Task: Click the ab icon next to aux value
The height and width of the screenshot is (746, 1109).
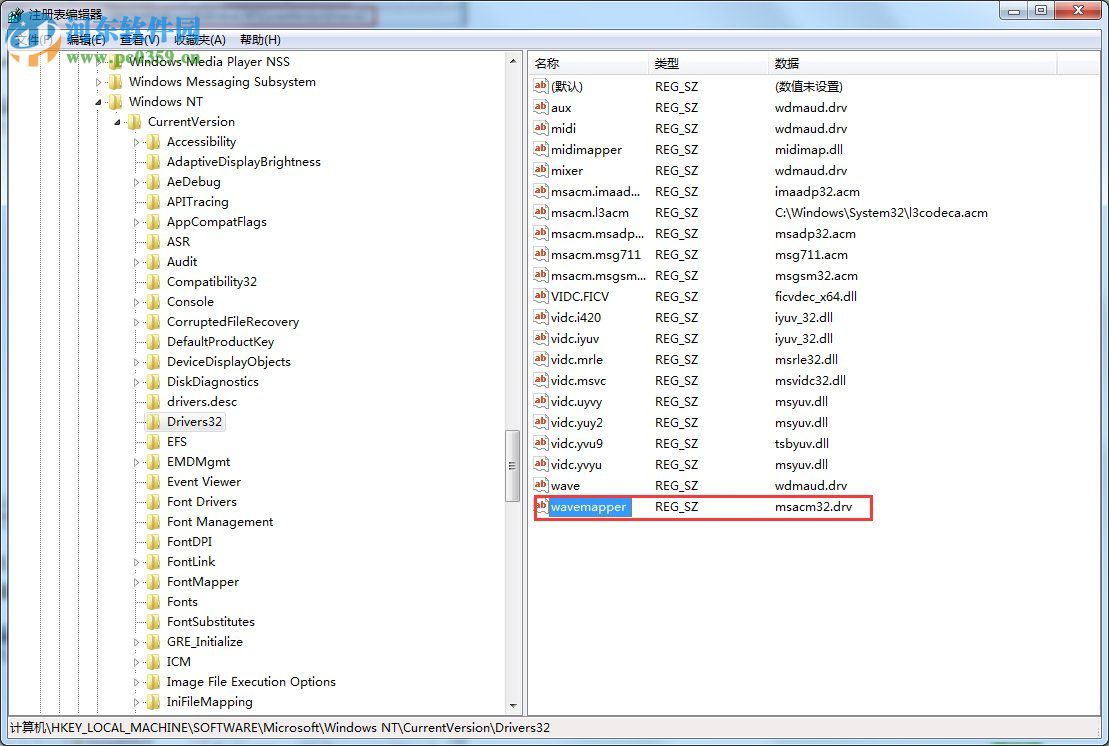Action: coord(541,107)
